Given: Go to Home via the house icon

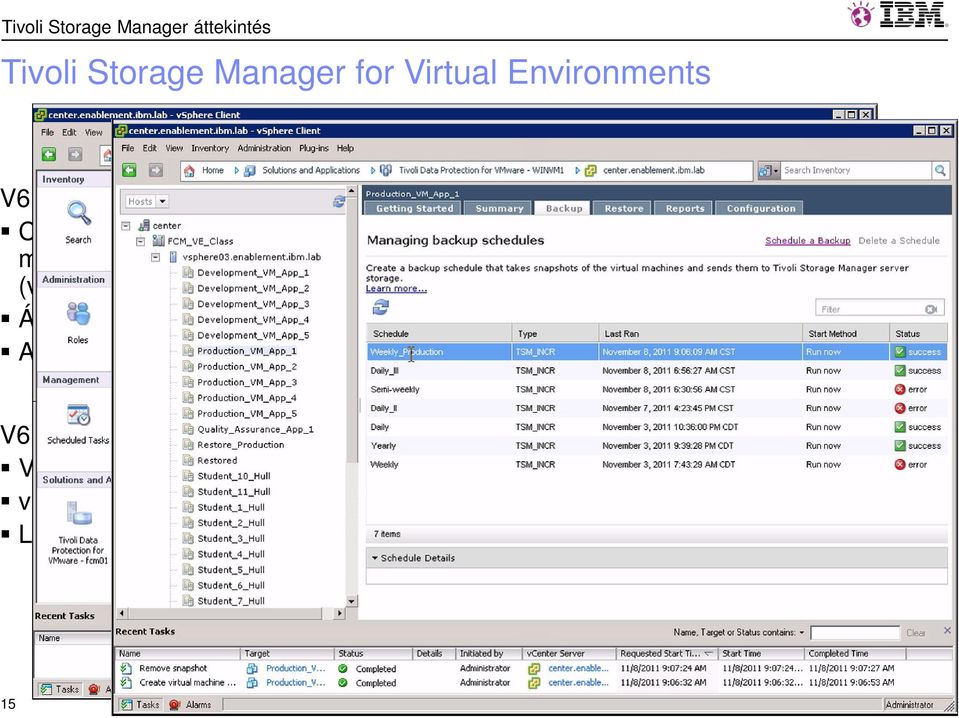Looking at the screenshot, I should (190, 171).
